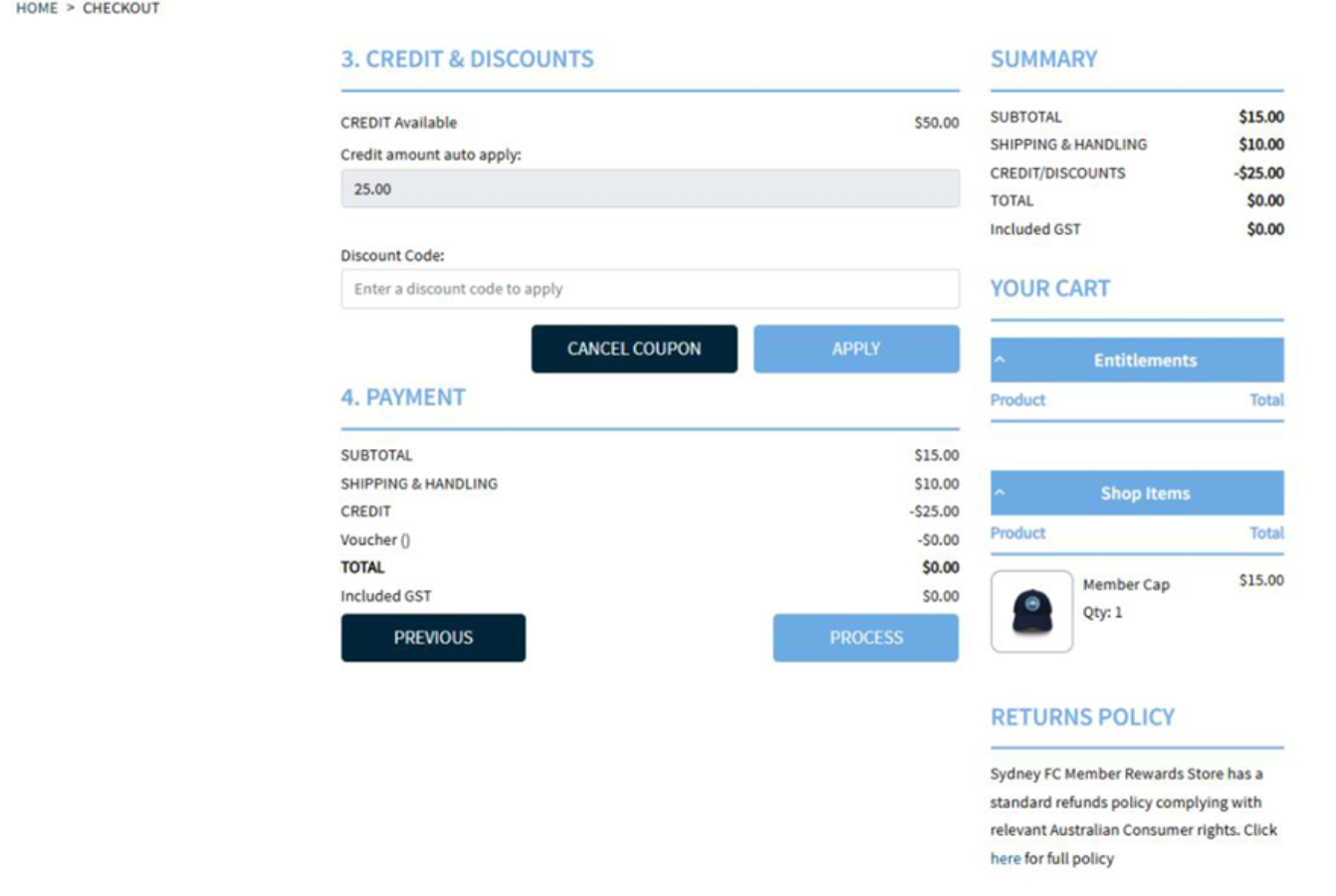Screen dimensions: 1336x896
Task: Click the 'Qty: 1' text
Action: (1102, 612)
